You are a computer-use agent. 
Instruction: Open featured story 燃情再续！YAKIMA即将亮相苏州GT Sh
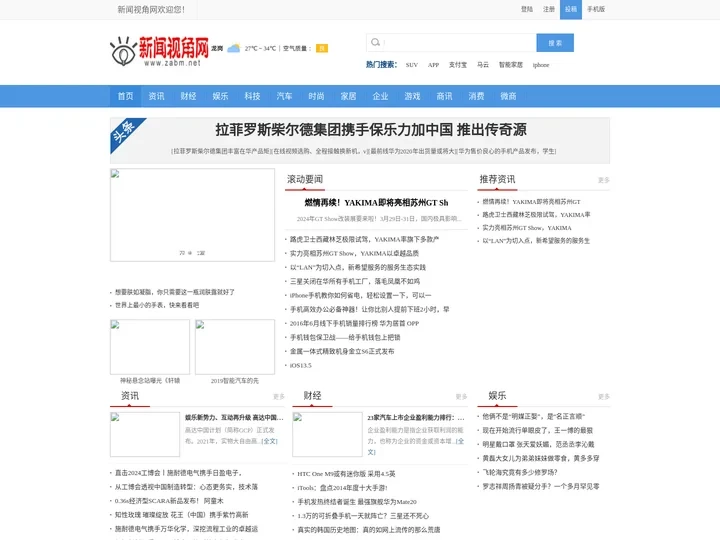[x=376, y=202]
